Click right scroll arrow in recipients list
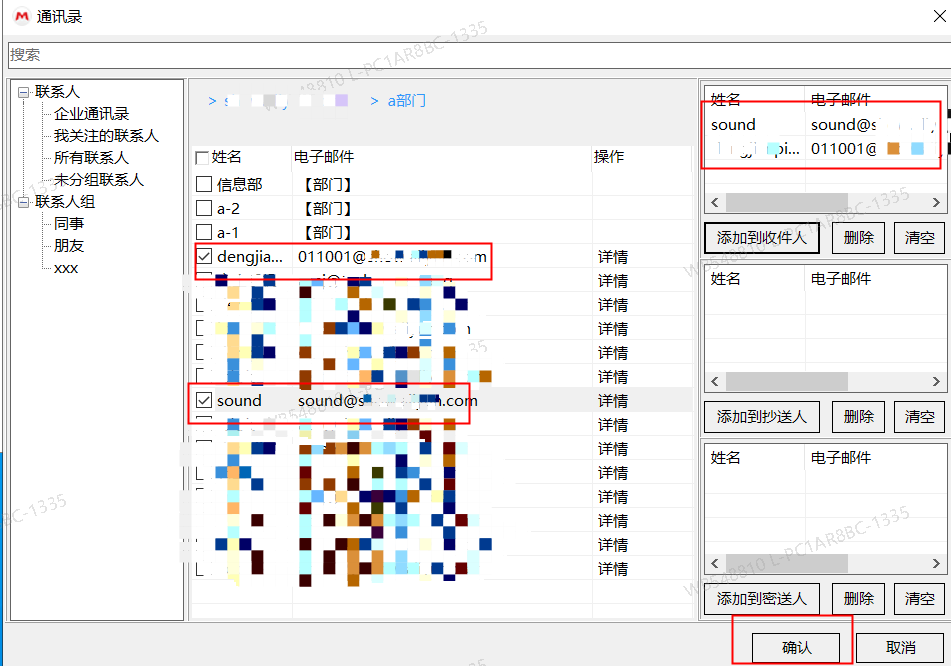Image resolution: width=951 pixels, height=666 pixels. pyautogui.click(x=937, y=203)
